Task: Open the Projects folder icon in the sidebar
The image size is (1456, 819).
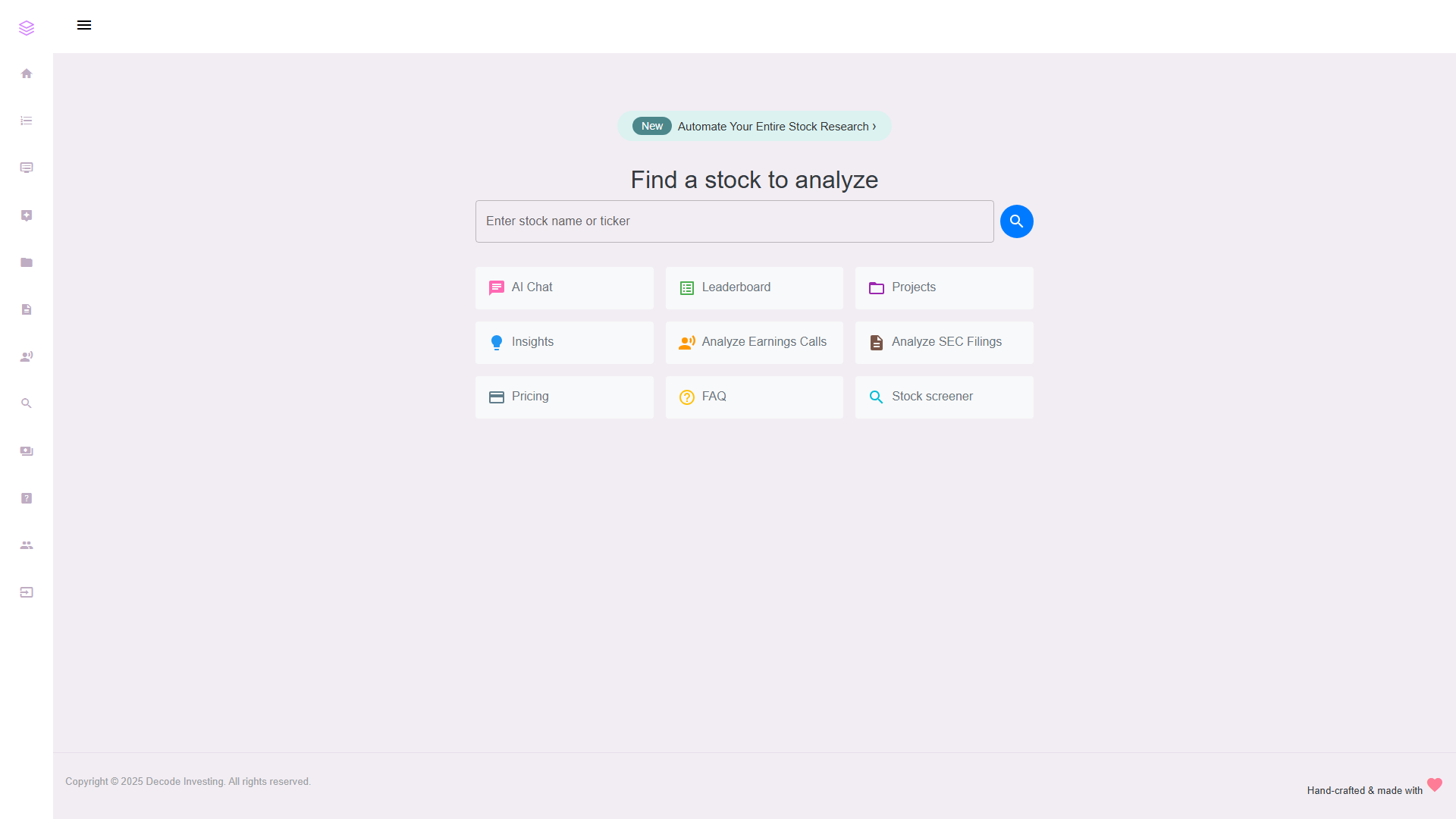Action: [27, 262]
